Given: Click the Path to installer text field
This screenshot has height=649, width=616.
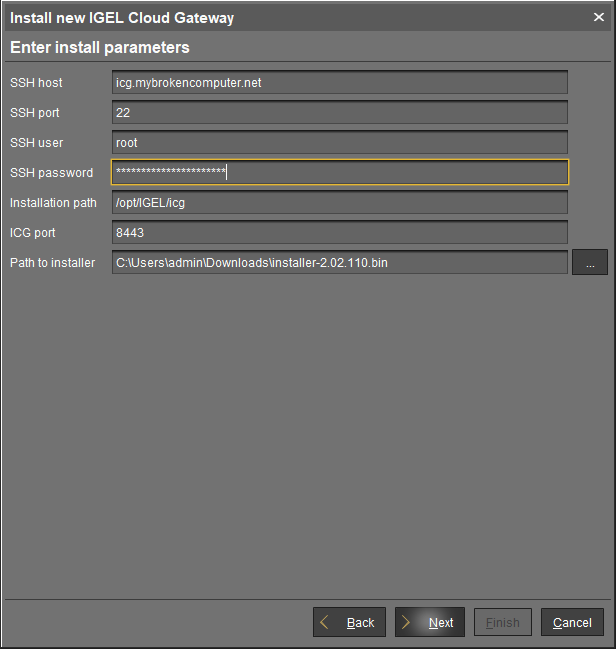Looking at the screenshot, I should click(x=340, y=263).
